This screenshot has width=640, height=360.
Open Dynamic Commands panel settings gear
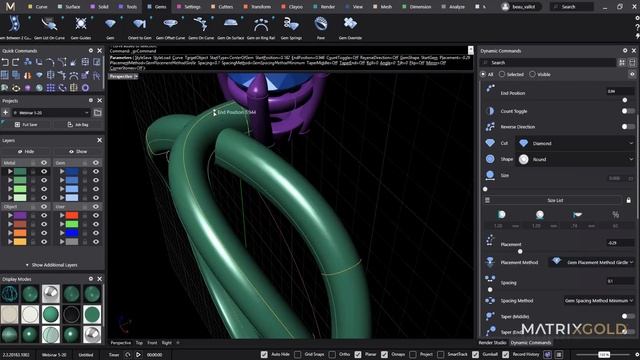[x=625, y=51]
